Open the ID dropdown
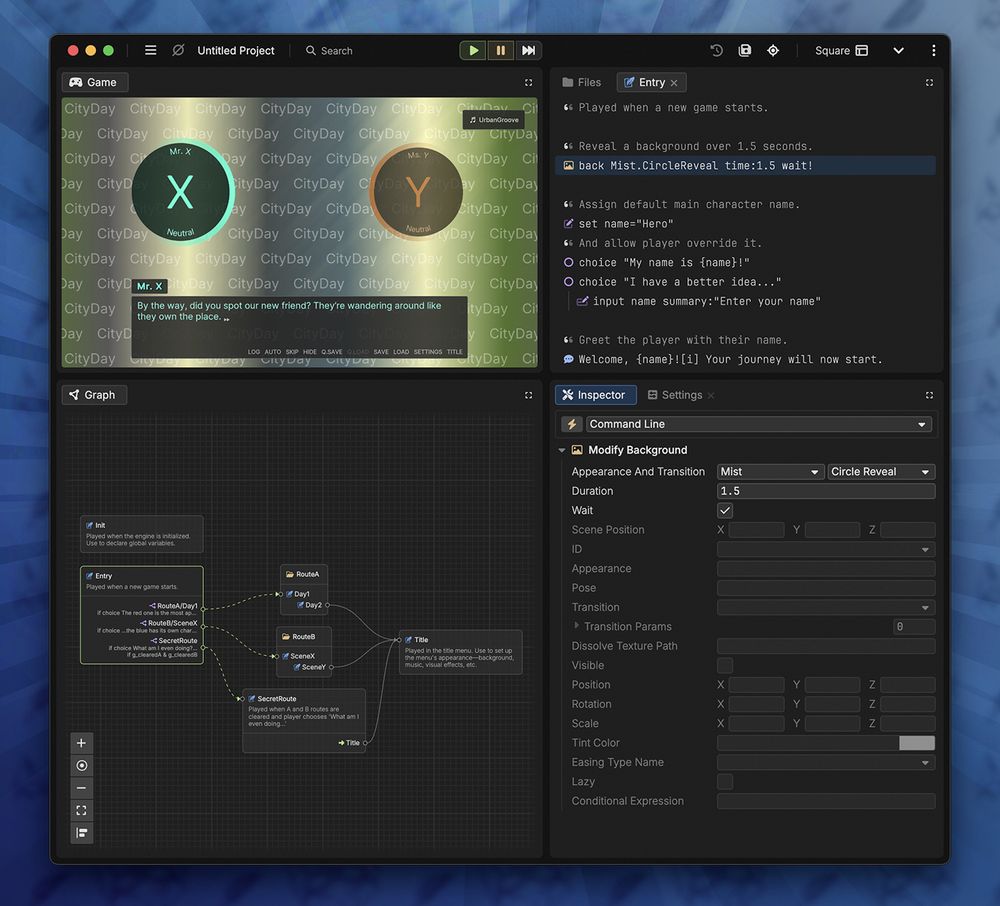 (x=826, y=549)
